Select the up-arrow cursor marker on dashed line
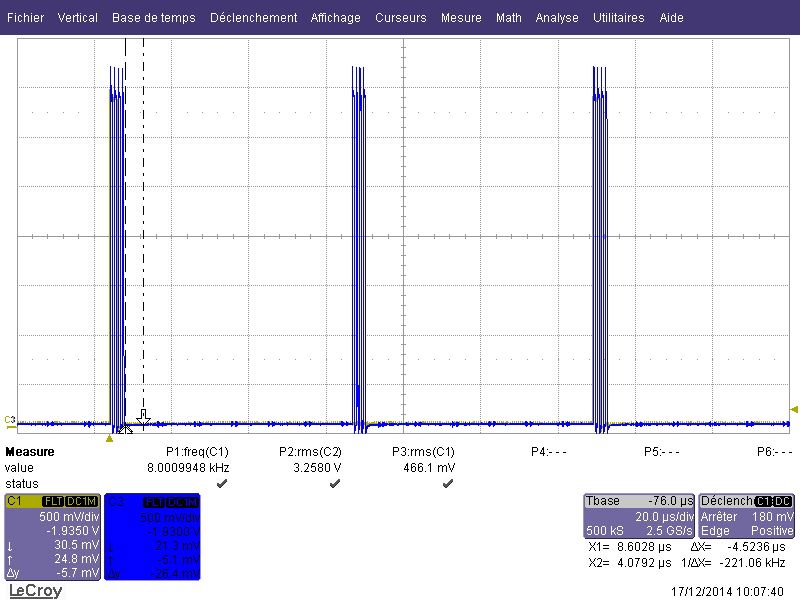800x600 pixels. coord(125,430)
